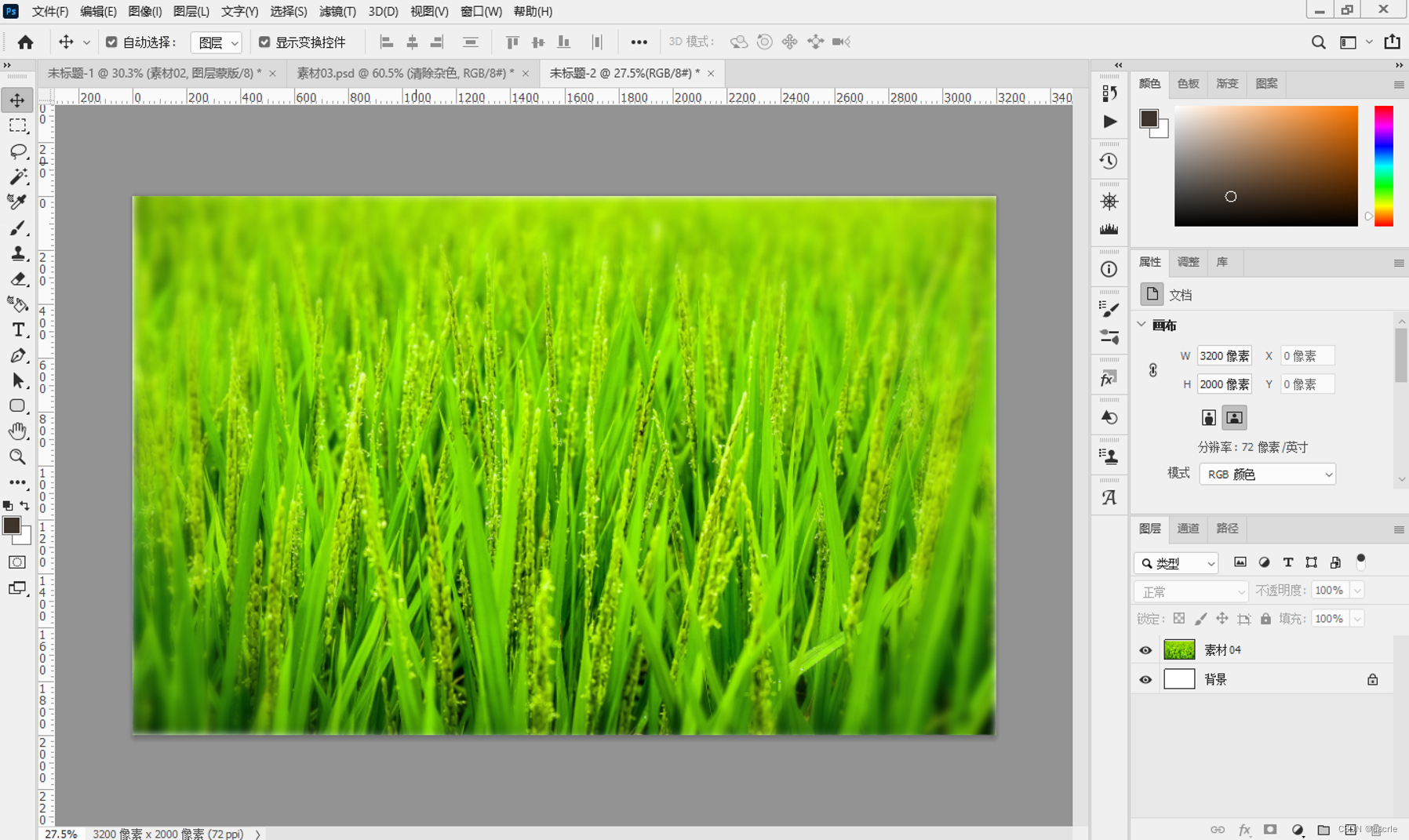Open the History panel icon
The image size is (1409, 840).
pyautogui.click(x=1109, y=161)
